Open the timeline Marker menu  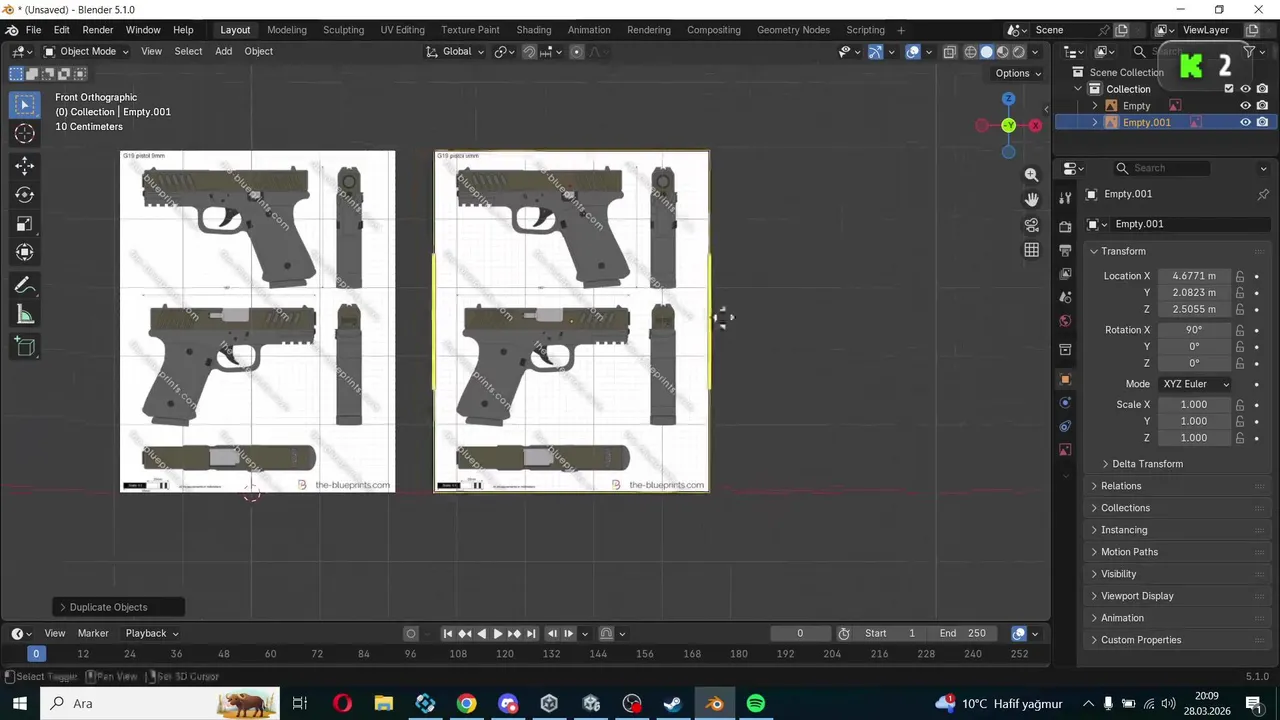coord(93,633)
